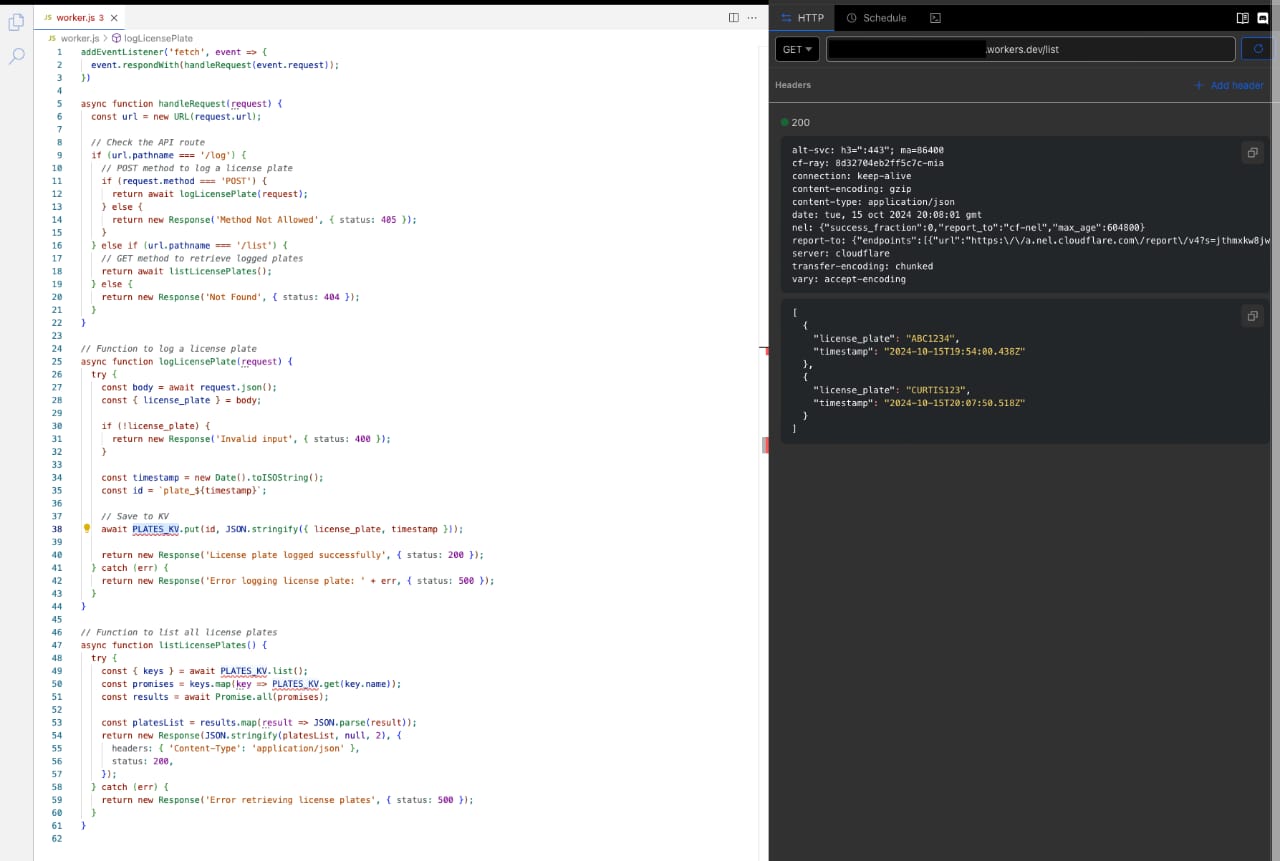Click the cf-ray header line

[868, 163]
